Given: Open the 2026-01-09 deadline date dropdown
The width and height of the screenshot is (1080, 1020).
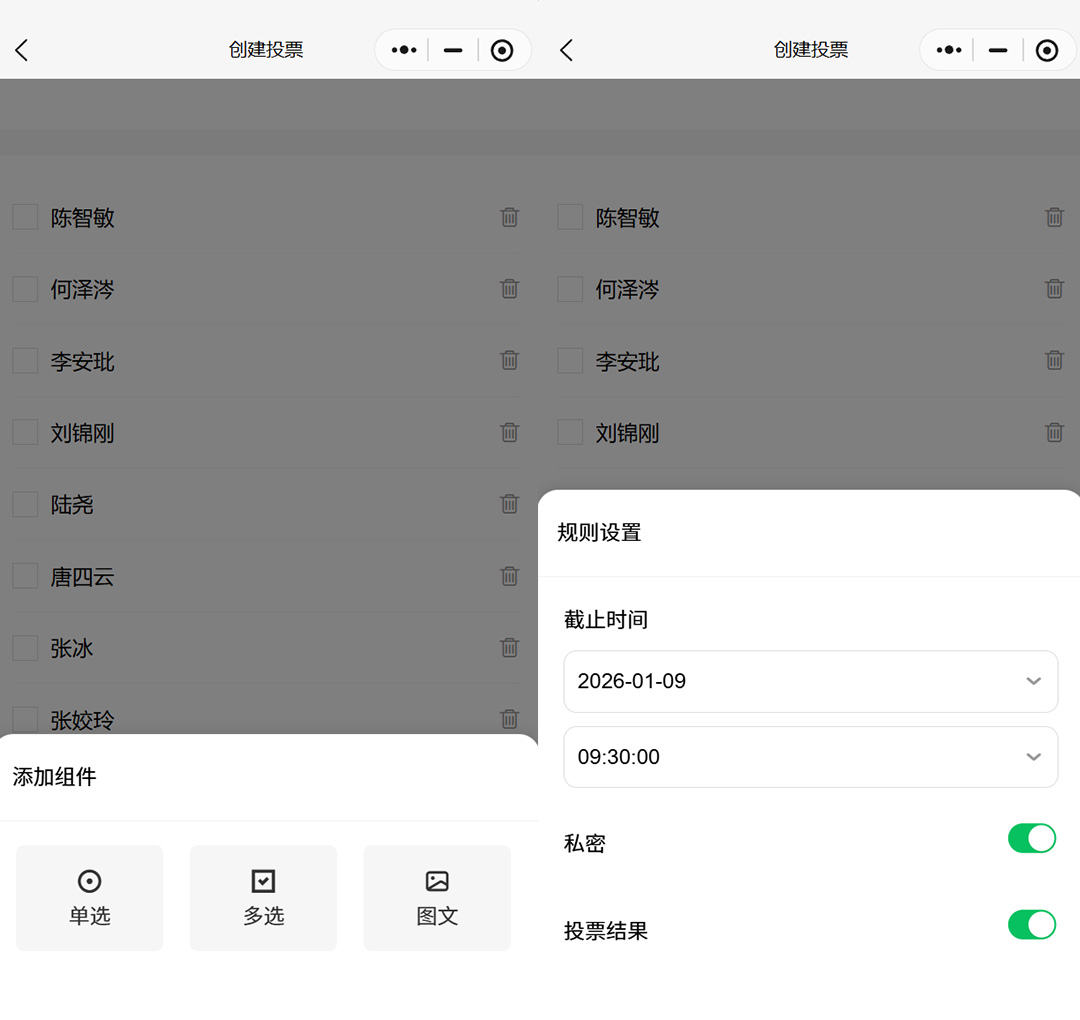Looking at the screenshot, I should click(x=810, y=681).
